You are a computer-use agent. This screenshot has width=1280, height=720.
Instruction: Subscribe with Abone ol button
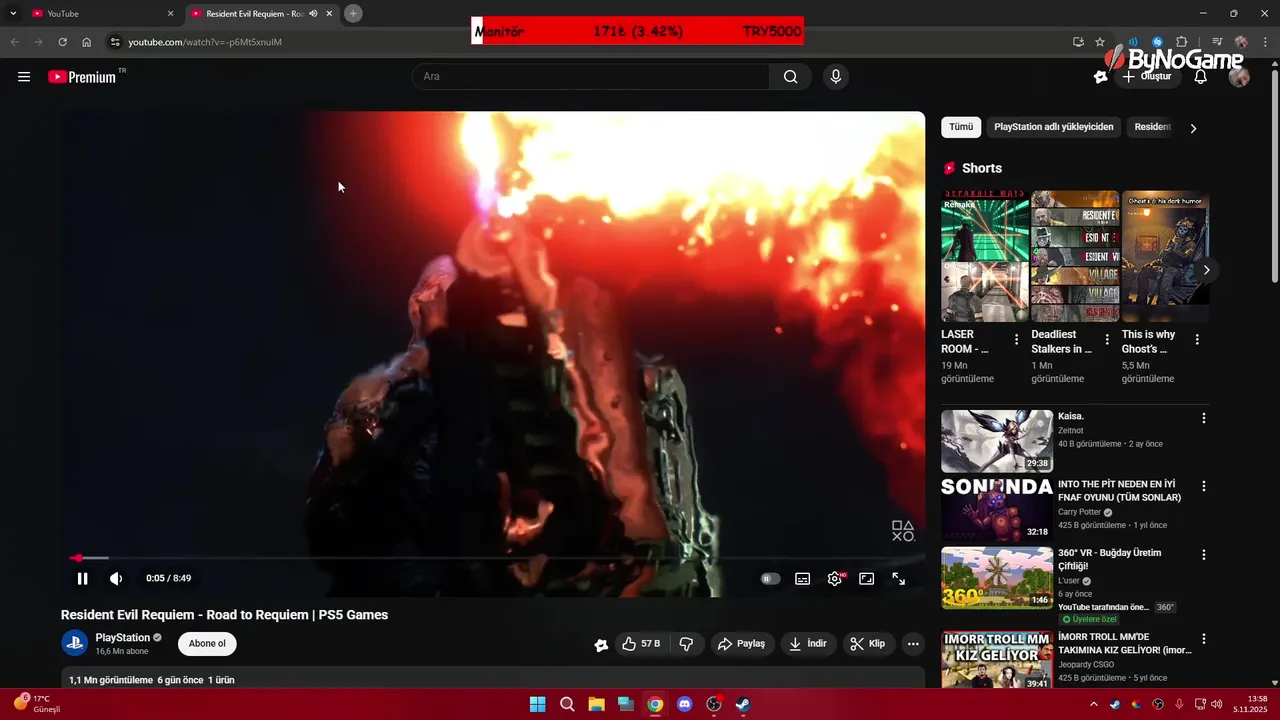[207, 643]
